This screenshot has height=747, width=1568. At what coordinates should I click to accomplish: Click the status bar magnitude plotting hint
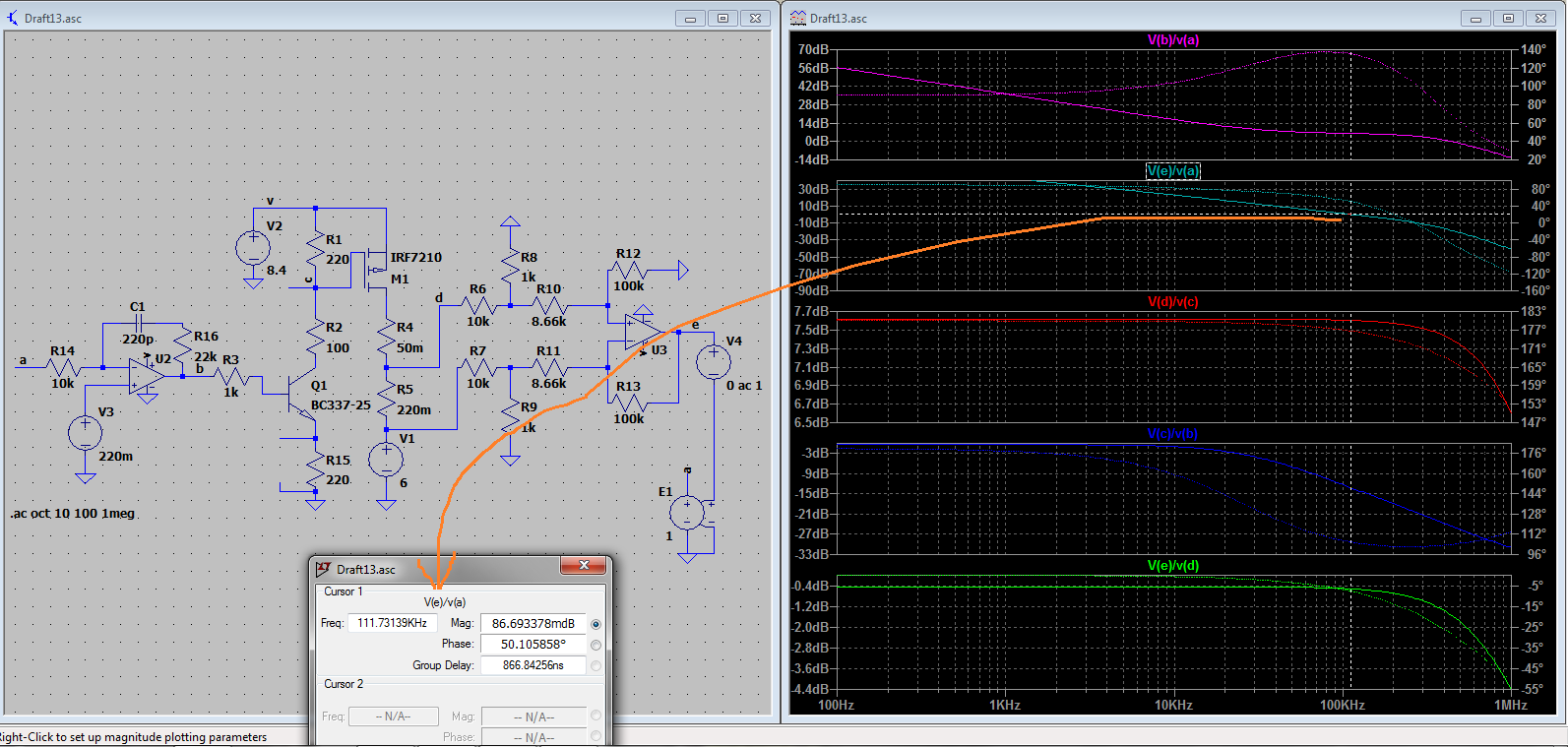click(x=134, y=737)
